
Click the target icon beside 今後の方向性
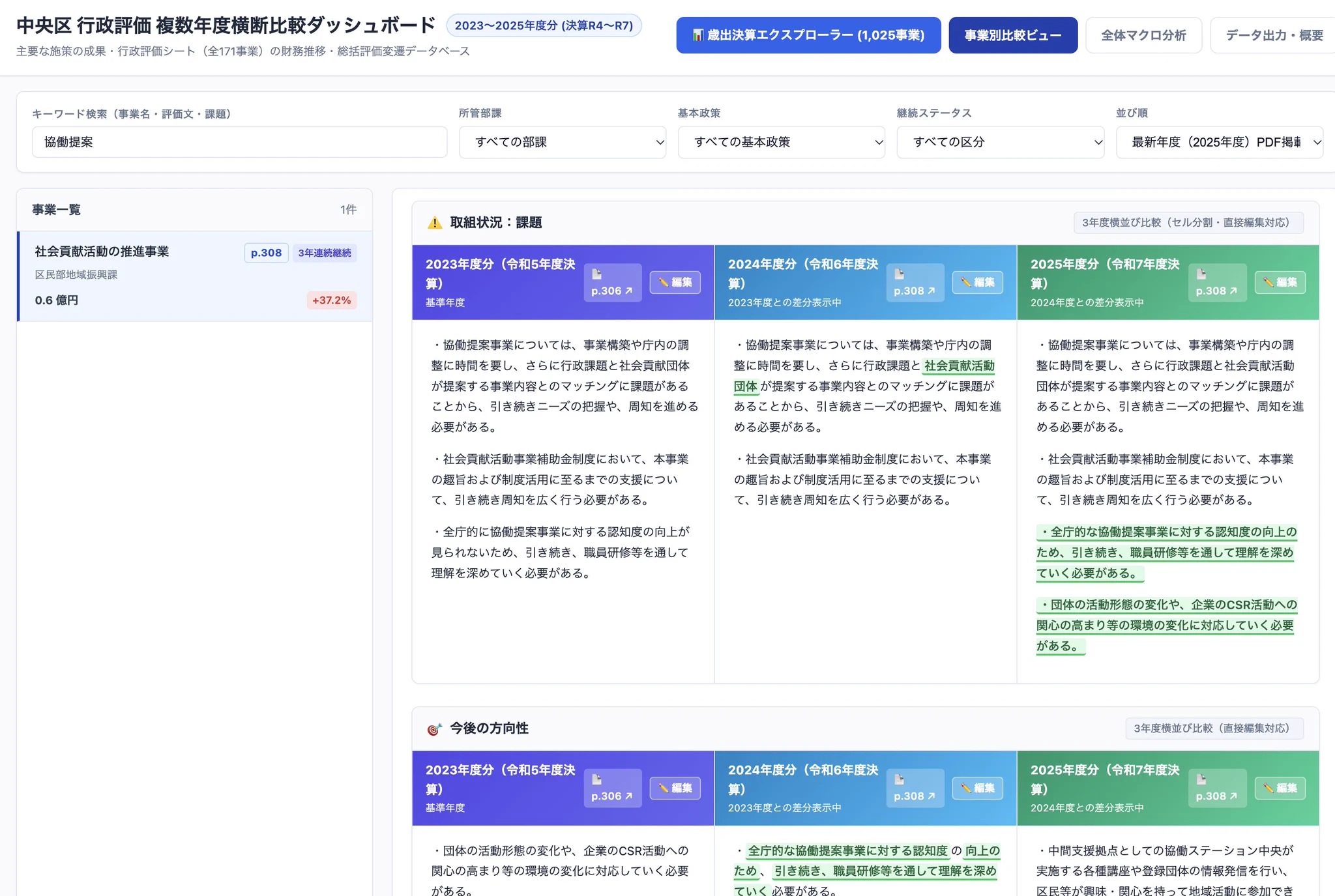pos(434,729)
